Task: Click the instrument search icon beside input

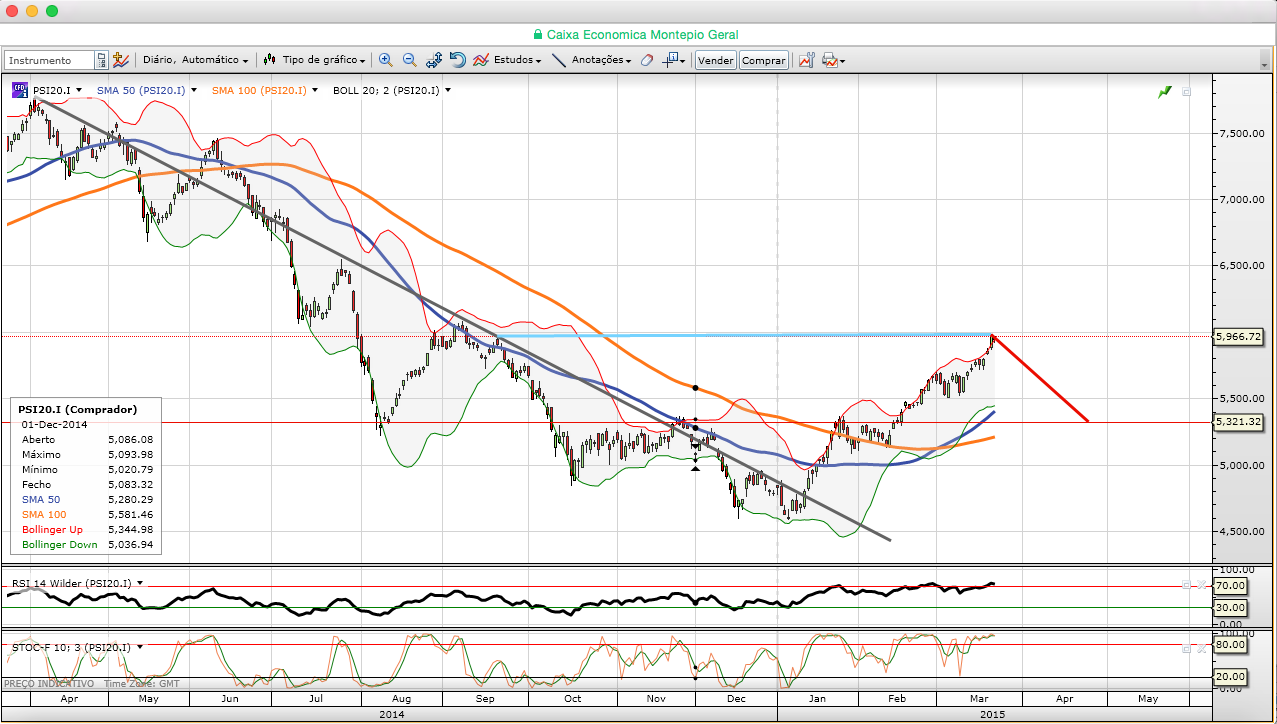Action: click(101, 60)
